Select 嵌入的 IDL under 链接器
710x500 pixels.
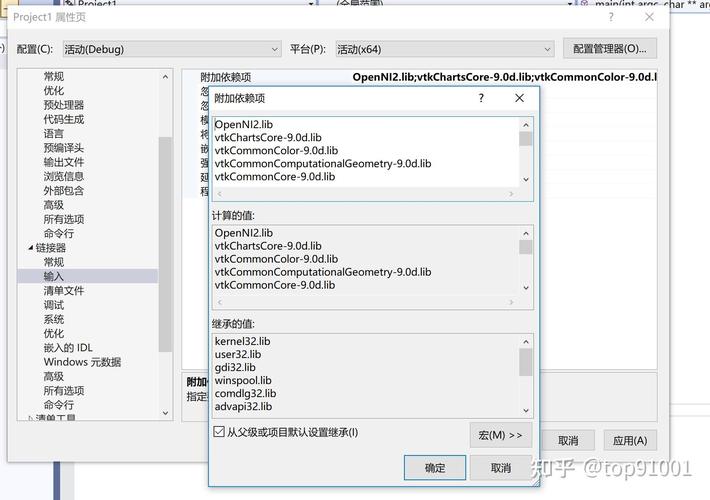[x=68, y=348]
